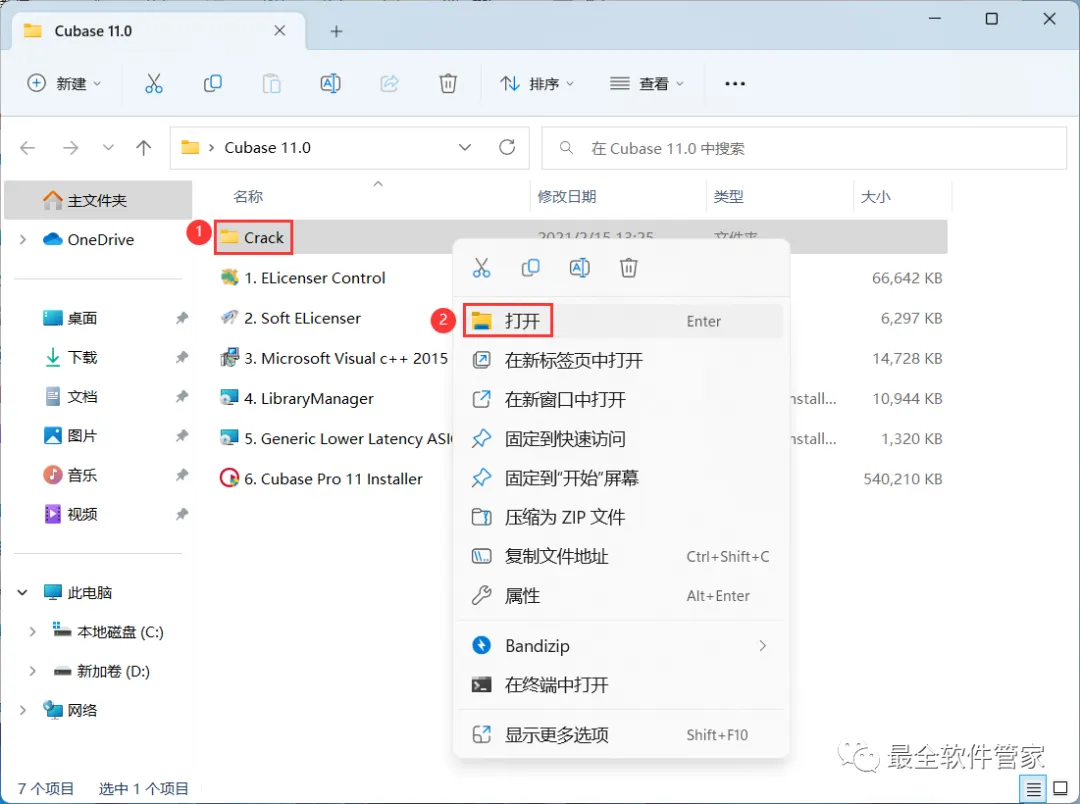Choose 在新窗口中打开 menu entry
Screen dimensions: 1080x804
click(x=622, y=400)
